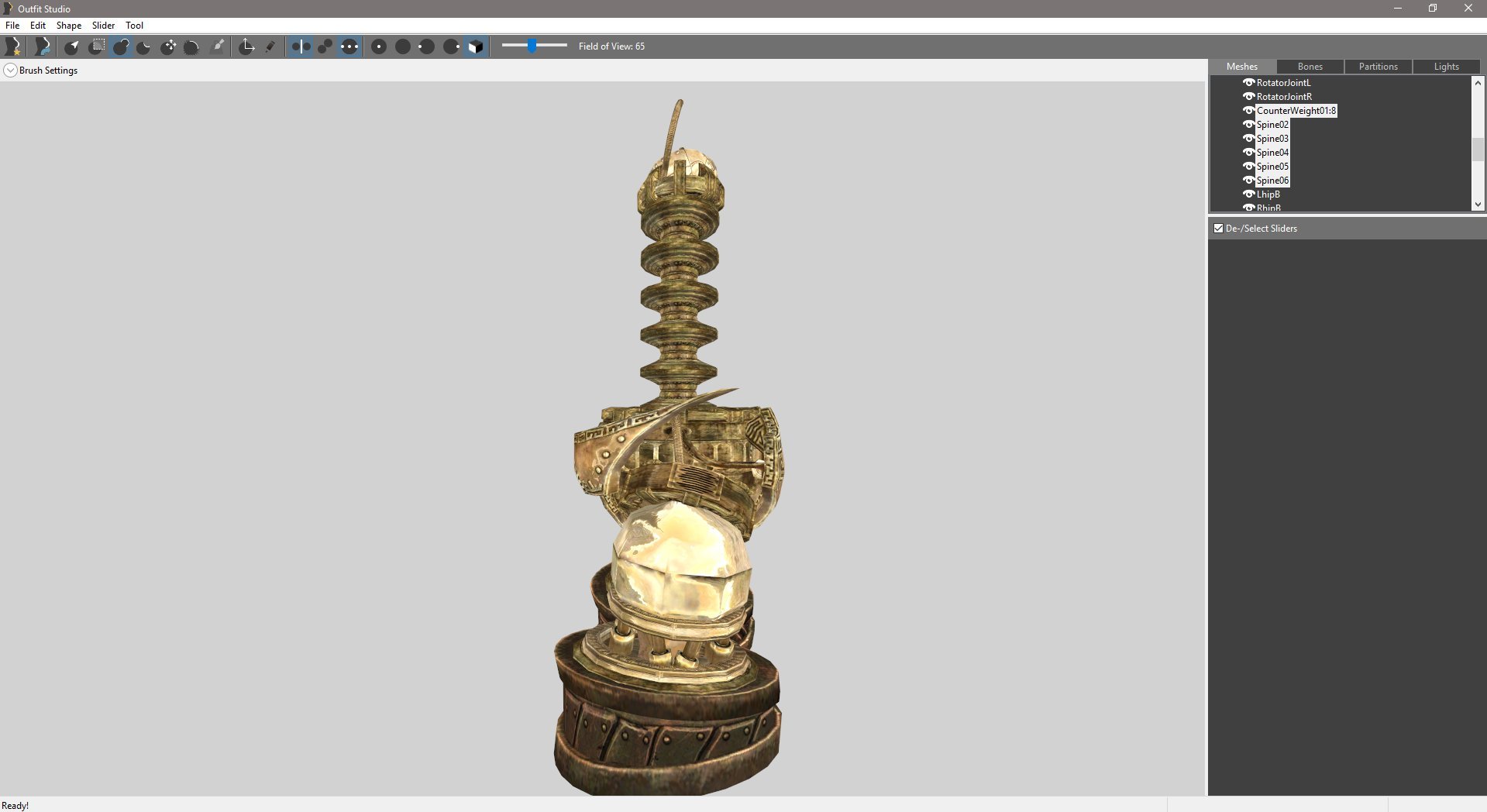Screen dimensions: 1487x812
Task: Select the Spine04 mesh name
Action: pyautogui.click(x=1272, y=153)
